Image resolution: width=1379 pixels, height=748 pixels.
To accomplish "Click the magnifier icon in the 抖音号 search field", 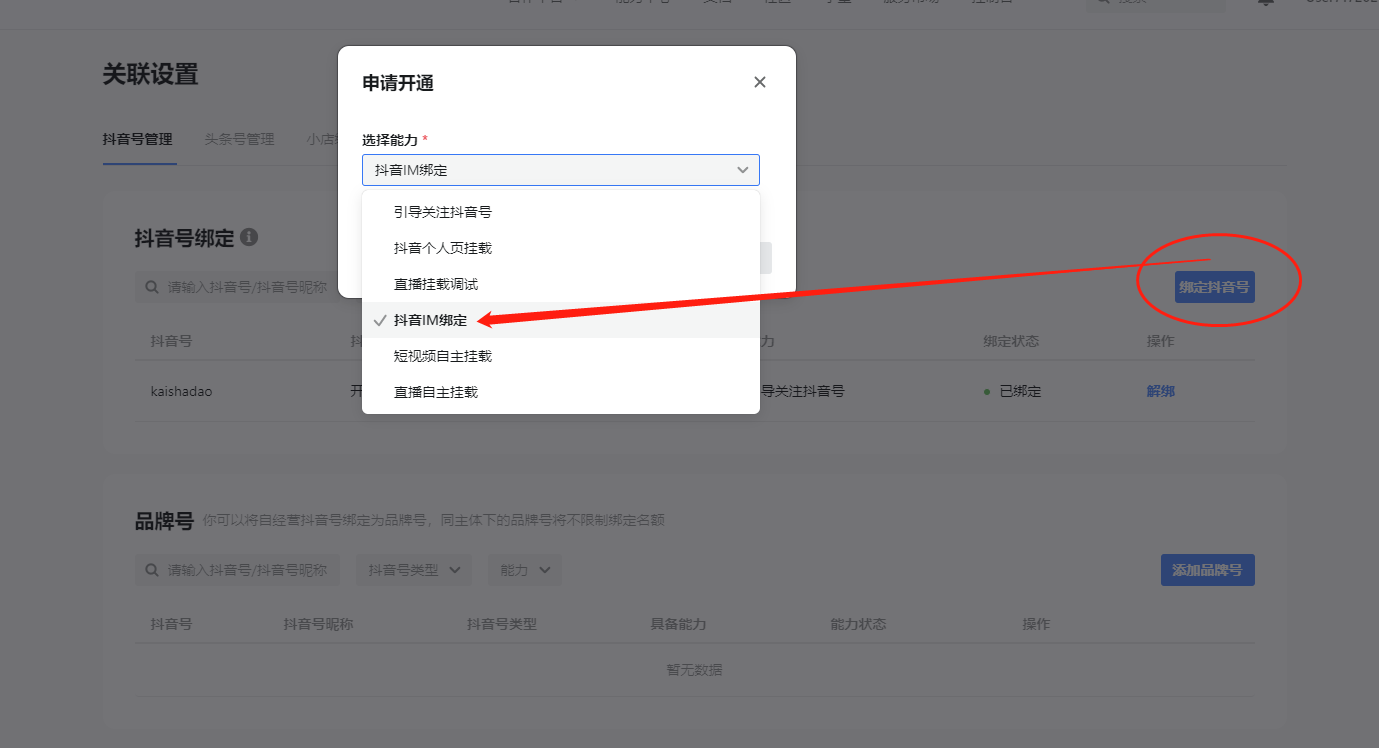I will 150,287.
